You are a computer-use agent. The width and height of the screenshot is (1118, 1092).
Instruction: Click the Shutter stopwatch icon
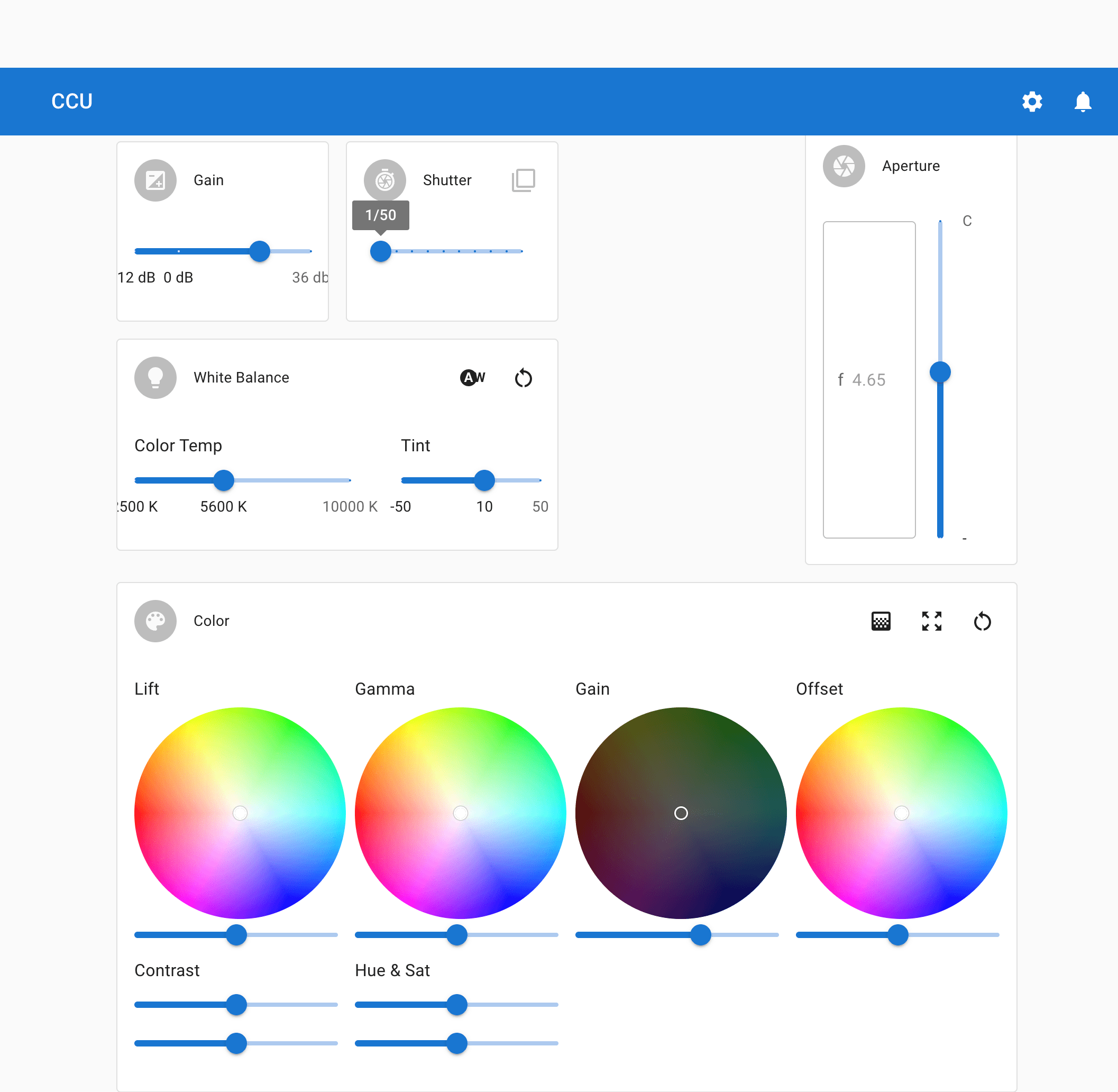coord(384,180)
